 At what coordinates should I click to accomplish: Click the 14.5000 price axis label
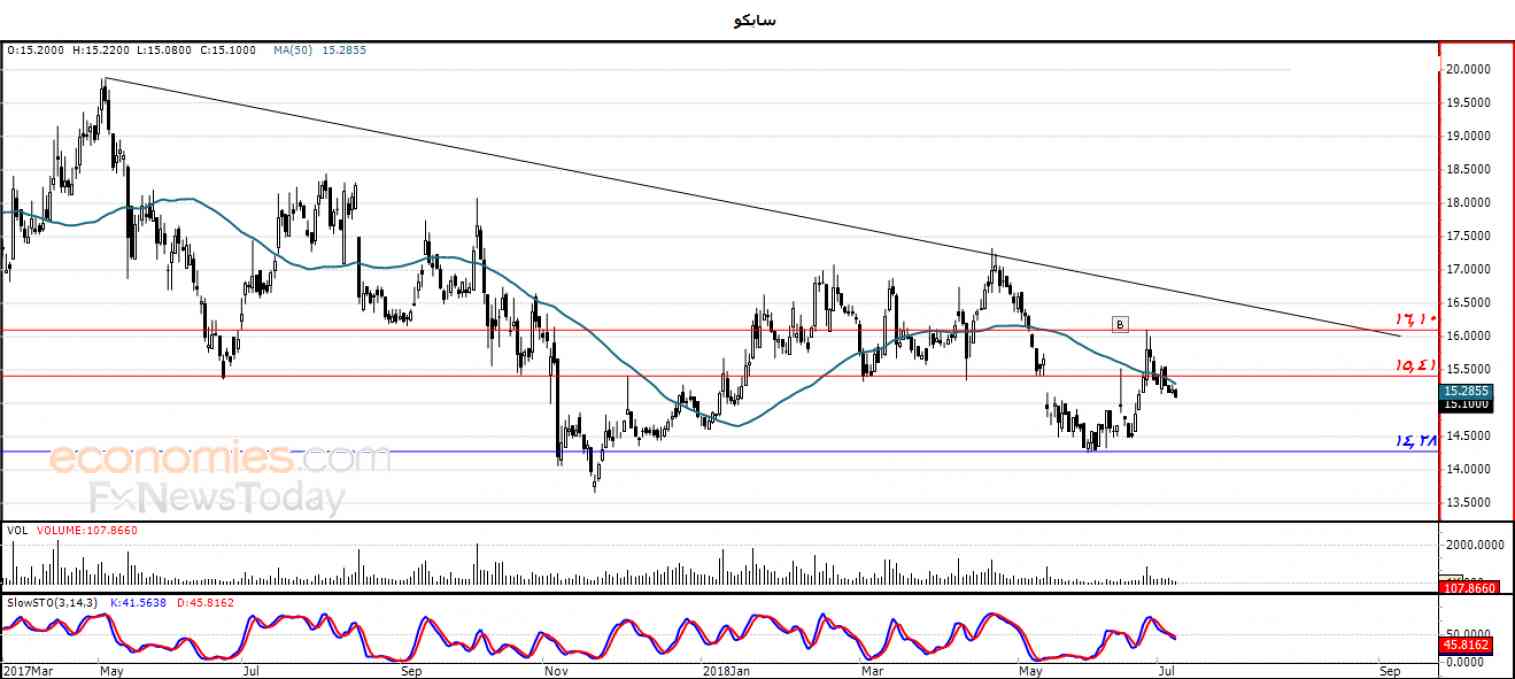1469,436
